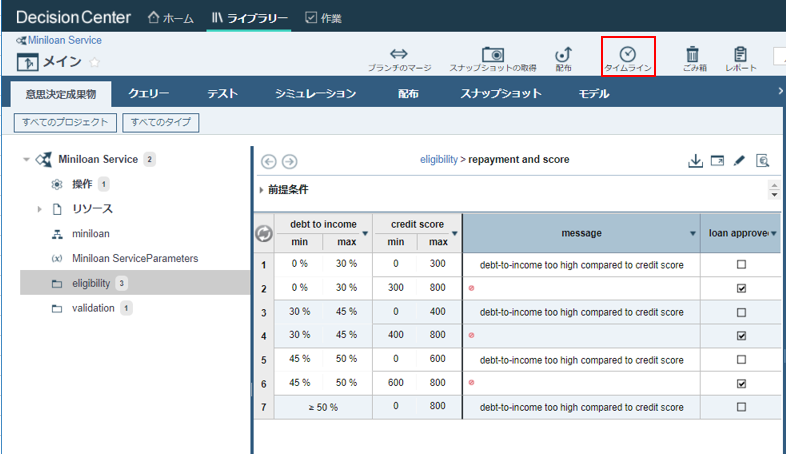786x454 pixels.
Task: Toggle the loan approved checkbox in row 7
Action: tap(741, 407)
